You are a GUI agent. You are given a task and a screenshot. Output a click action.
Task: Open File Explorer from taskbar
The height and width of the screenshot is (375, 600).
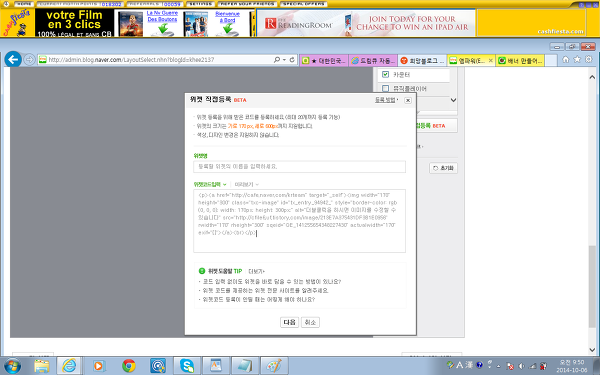pos(42,366)
